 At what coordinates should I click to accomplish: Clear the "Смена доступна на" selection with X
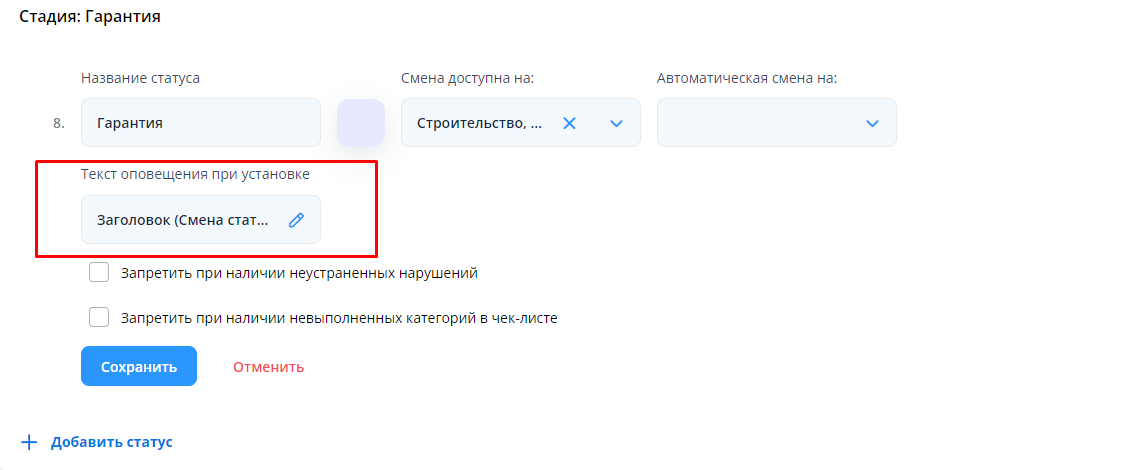click(569, 123)
